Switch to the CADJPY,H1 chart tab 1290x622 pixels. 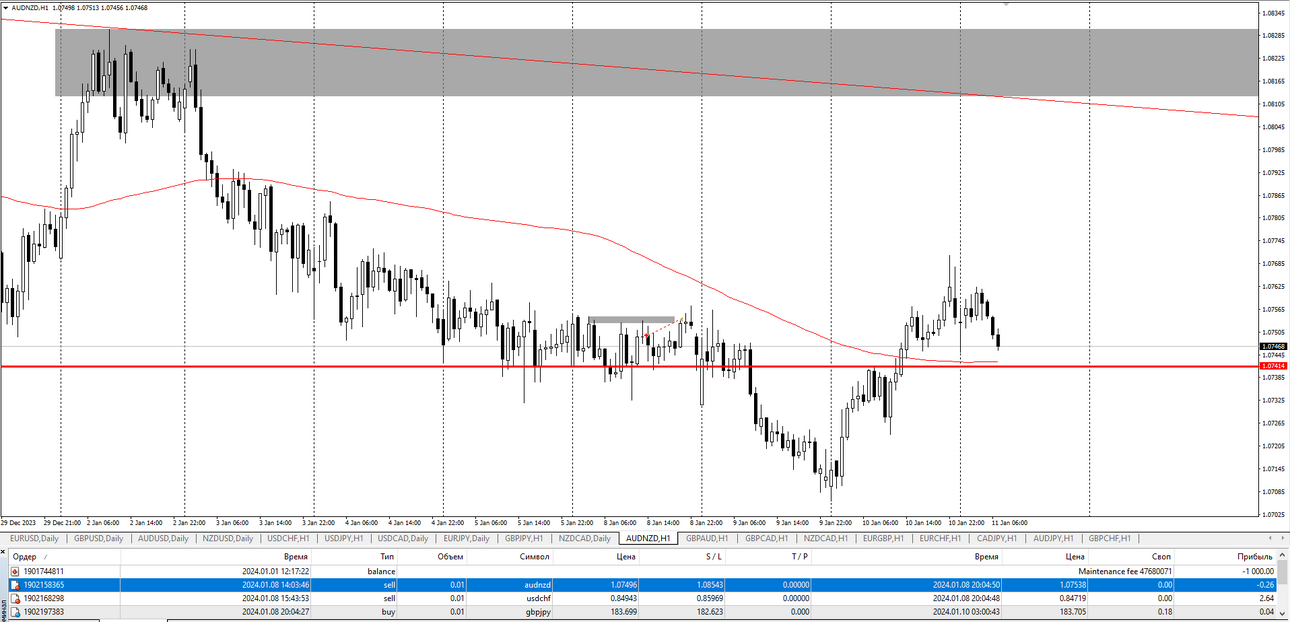(x=998, y=538)
